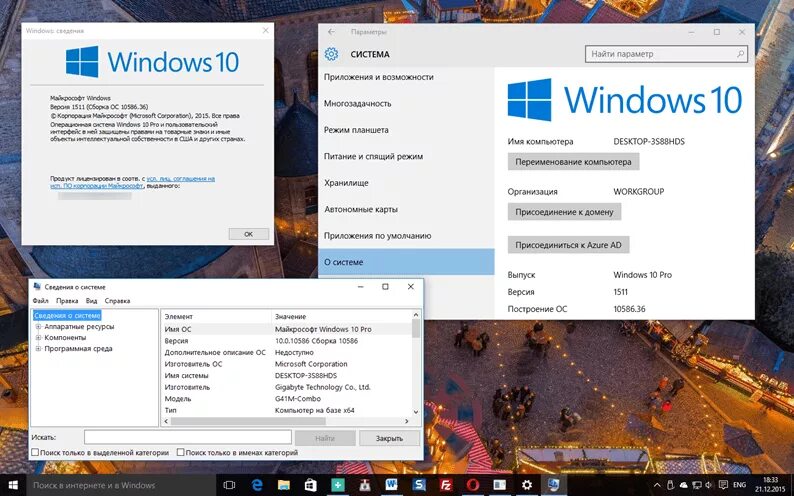Open File Explorer from the taskbar
Screen dimensions: 794x496
point(283,485)
